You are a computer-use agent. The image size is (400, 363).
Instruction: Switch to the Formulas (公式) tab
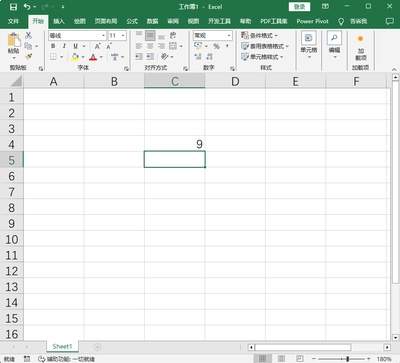tap(132, 21)
